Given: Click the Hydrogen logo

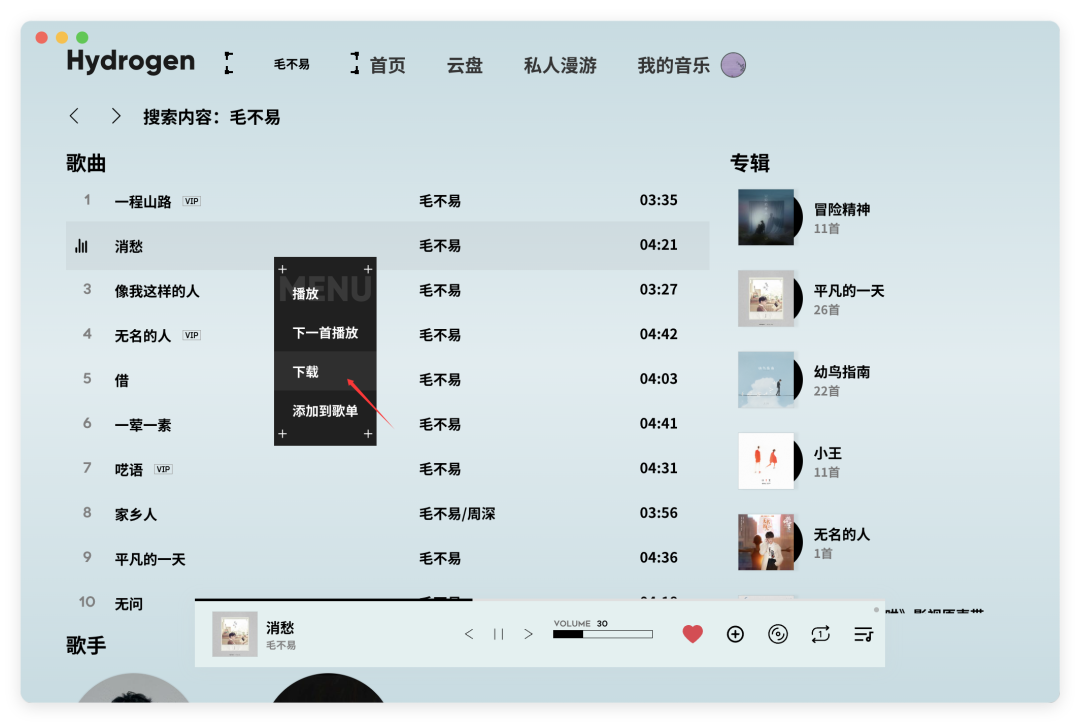Looking at the screenshot, I should click(x=130, y=62).
